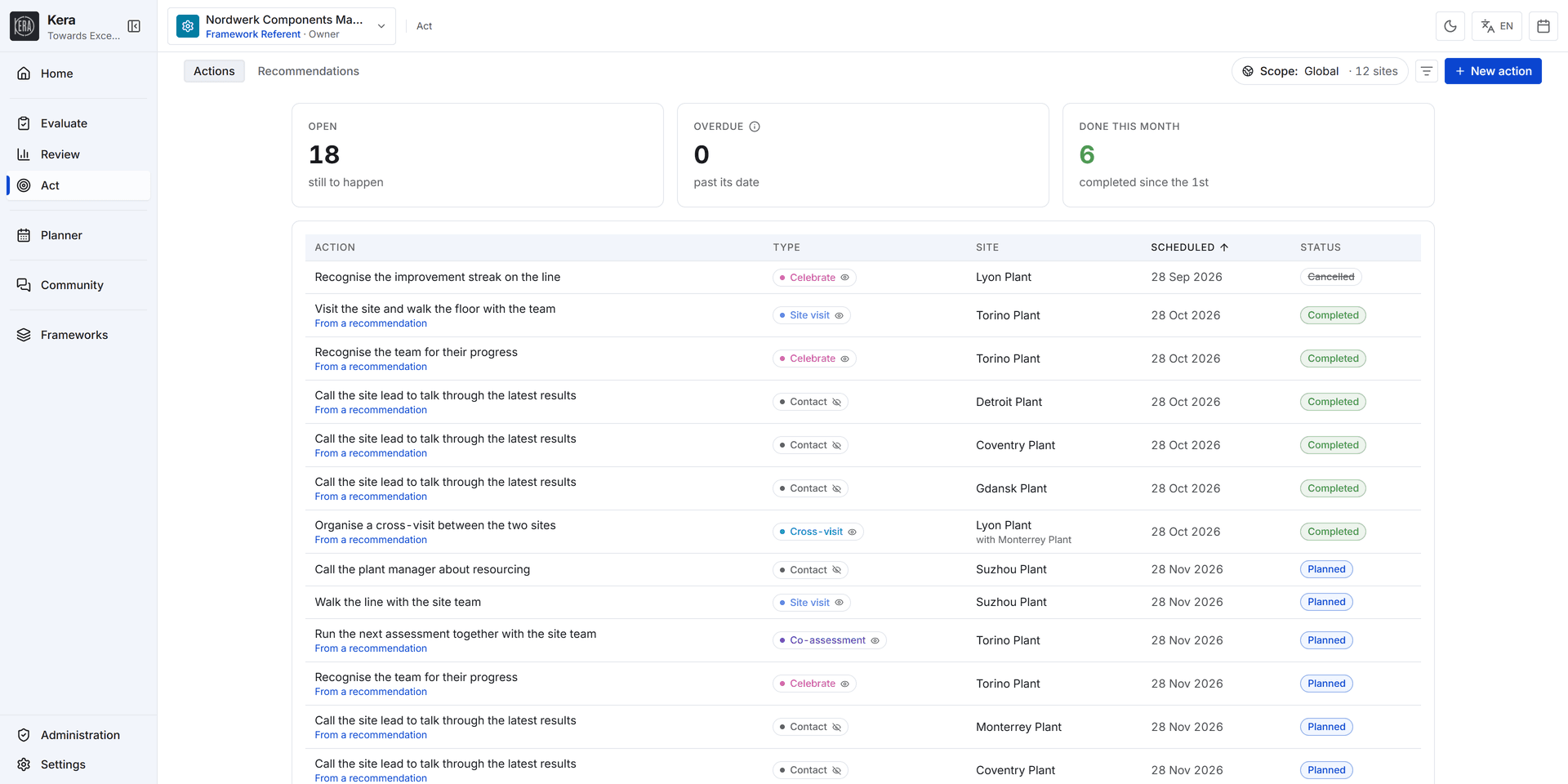Select the Actions tab

click(x=214, y=71)
